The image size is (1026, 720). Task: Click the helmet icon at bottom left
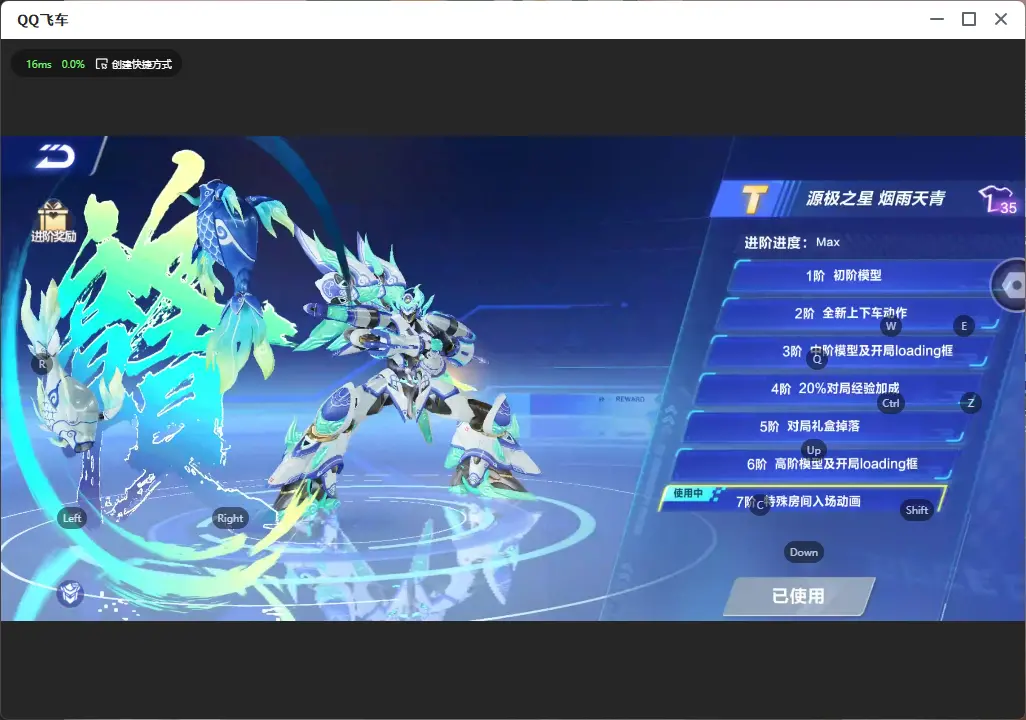(x=70, y=593)
